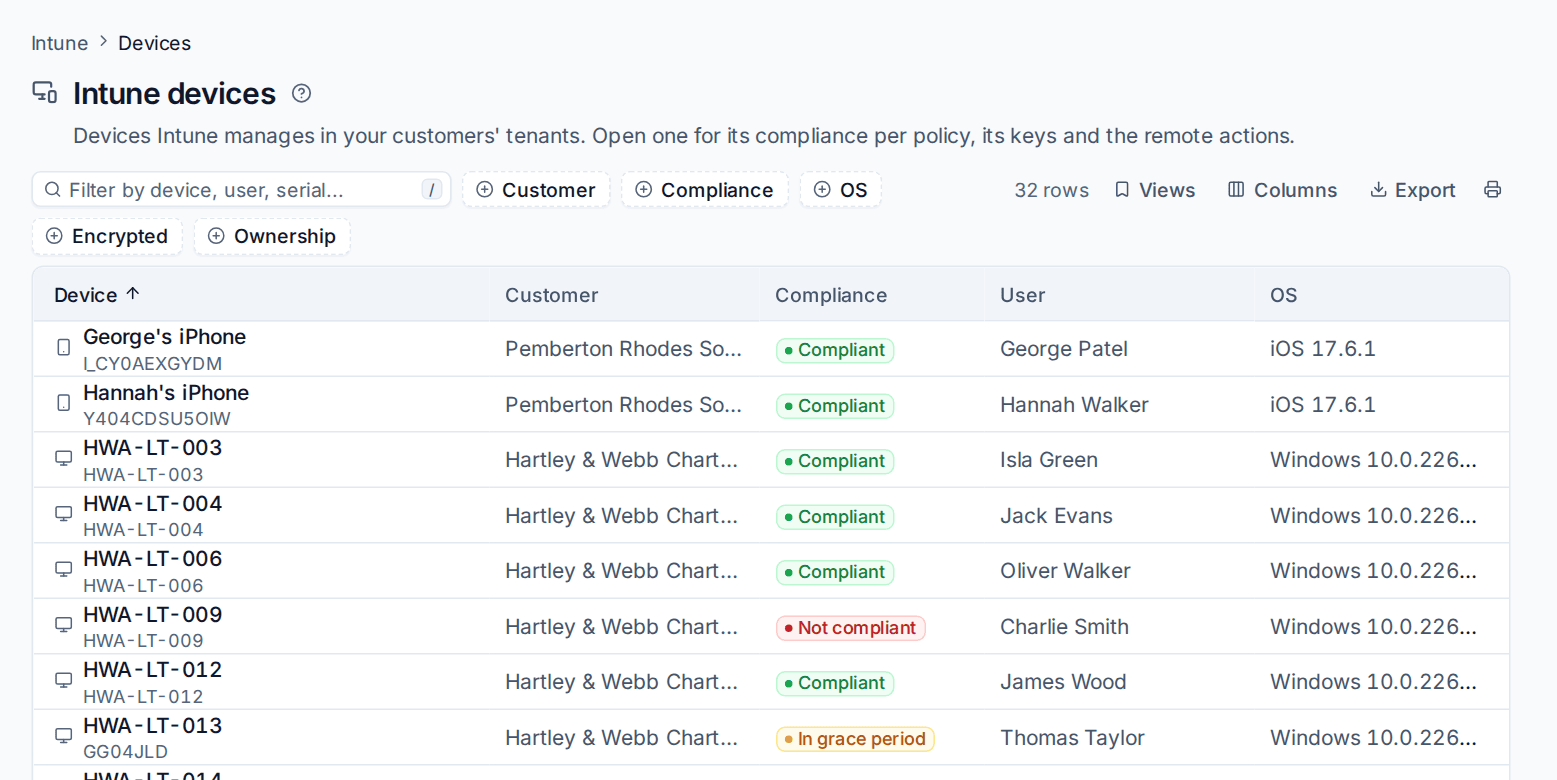The width and height of the screenshot is (1557, 780).
Task: Click the user name Charlie Smith
Action: tap(1064, 627)
